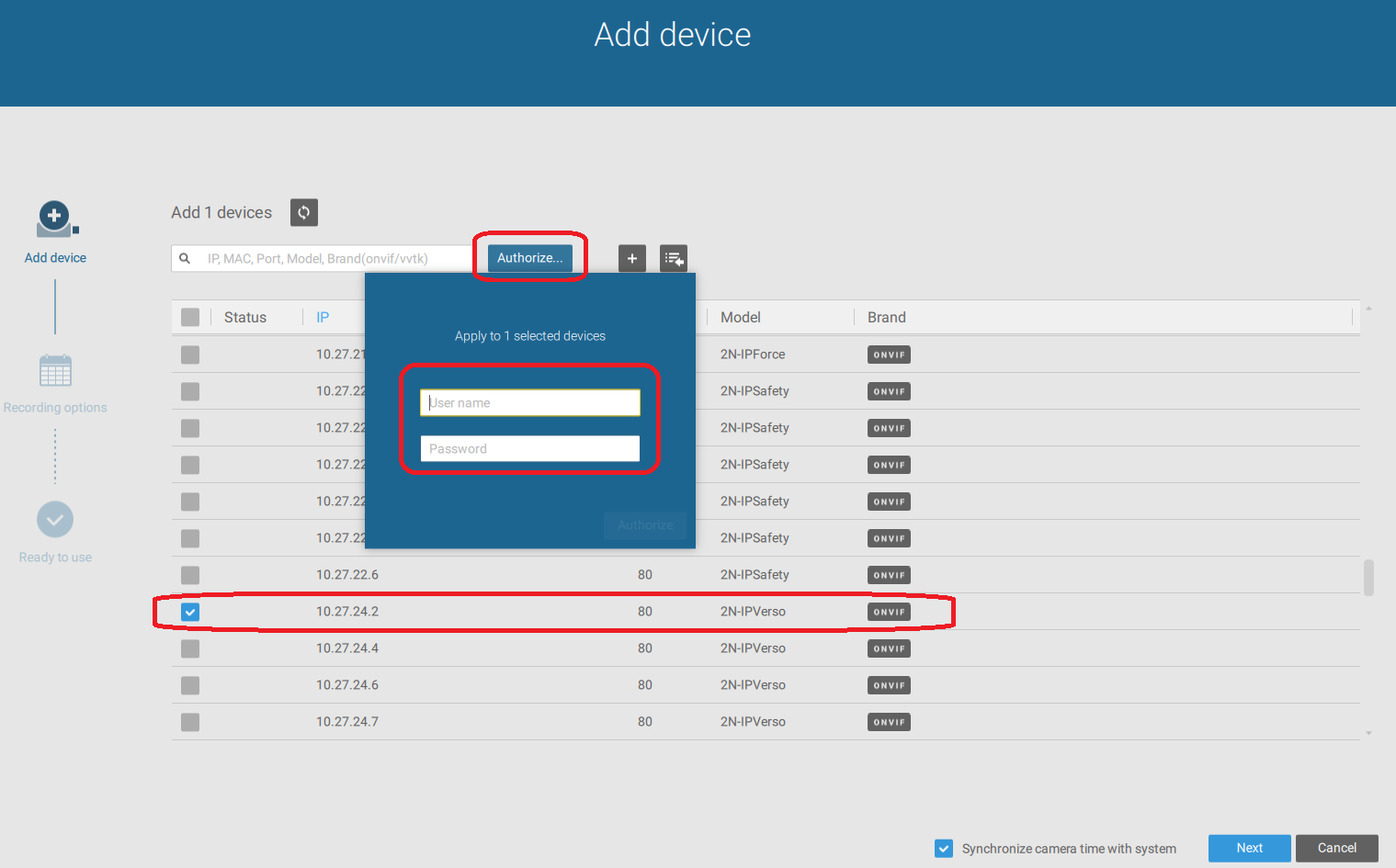Click the Add device wizard step icon
Image resolution: width=1396 pixels, height=868 pixels.
tap(55, 219)
